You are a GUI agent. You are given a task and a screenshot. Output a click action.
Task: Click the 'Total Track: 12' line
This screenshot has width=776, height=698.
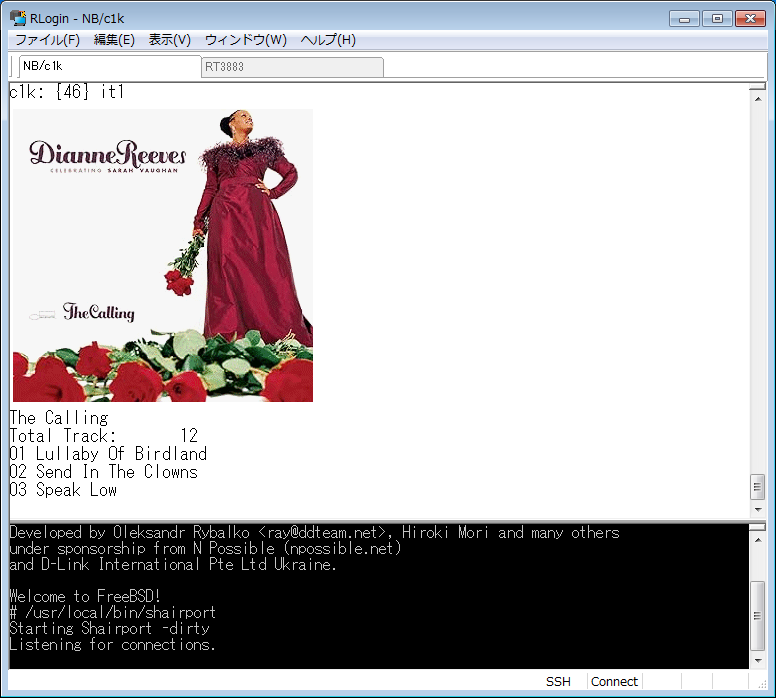pos(104,436)
